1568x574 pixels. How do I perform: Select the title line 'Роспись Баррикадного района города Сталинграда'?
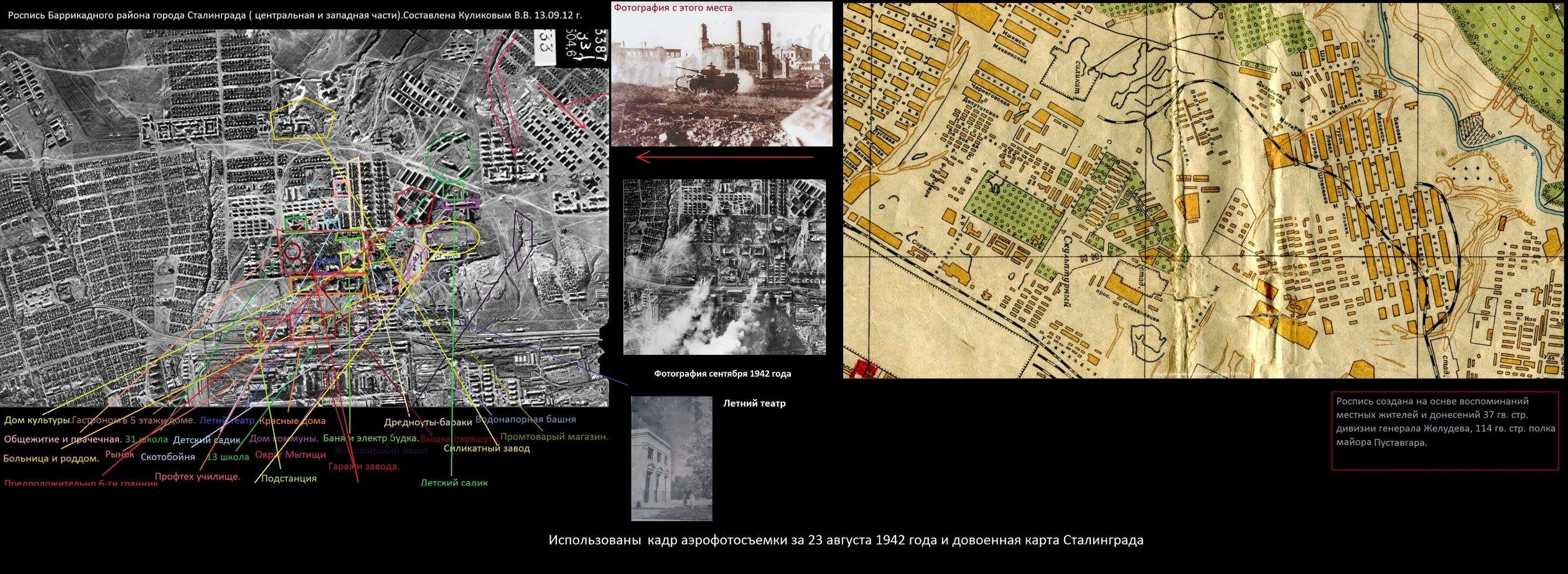294,16
